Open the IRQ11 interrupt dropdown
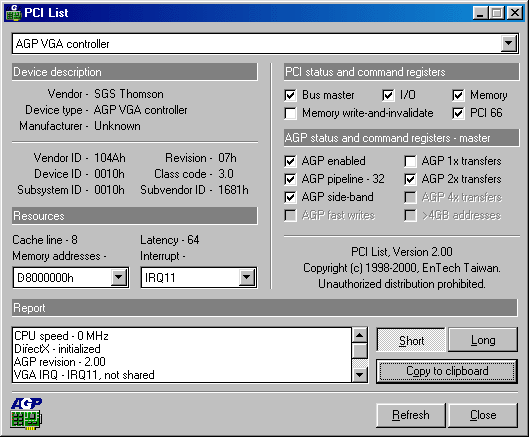Image resolution: width=529 pixels, height=437 pixels. 247,278
